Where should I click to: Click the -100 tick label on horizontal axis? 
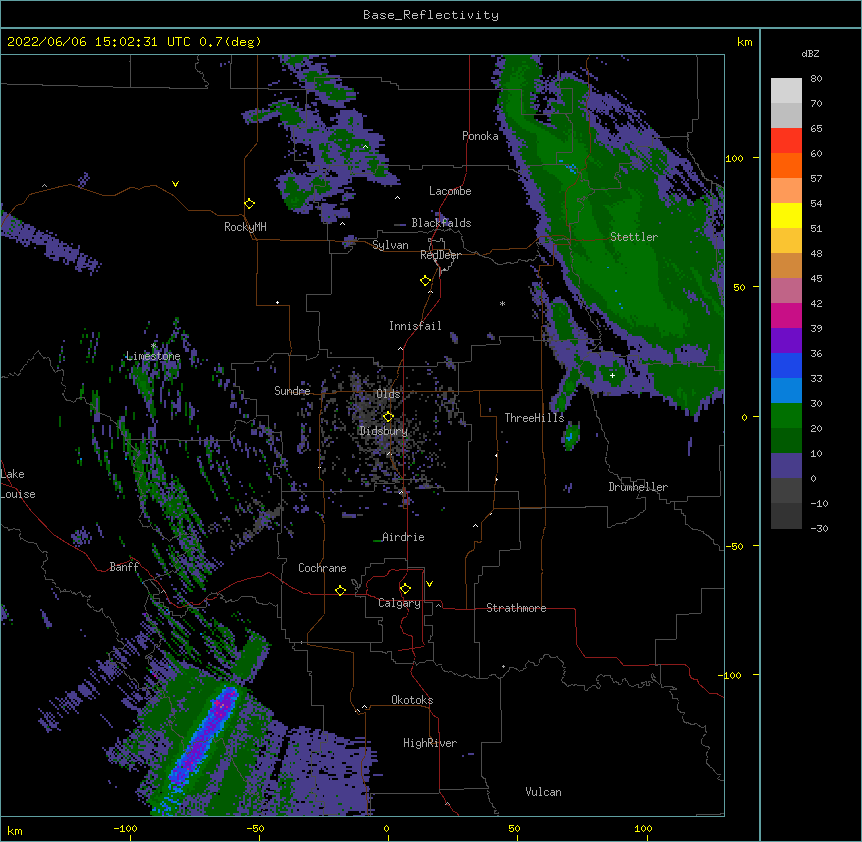tap(125, 828)
